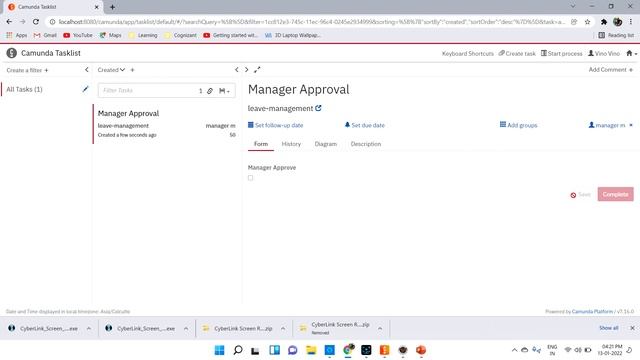Open the Camunda Platform footer link
Screen dimensions: 640x360
pyautogui.click(x=592, y=311)
